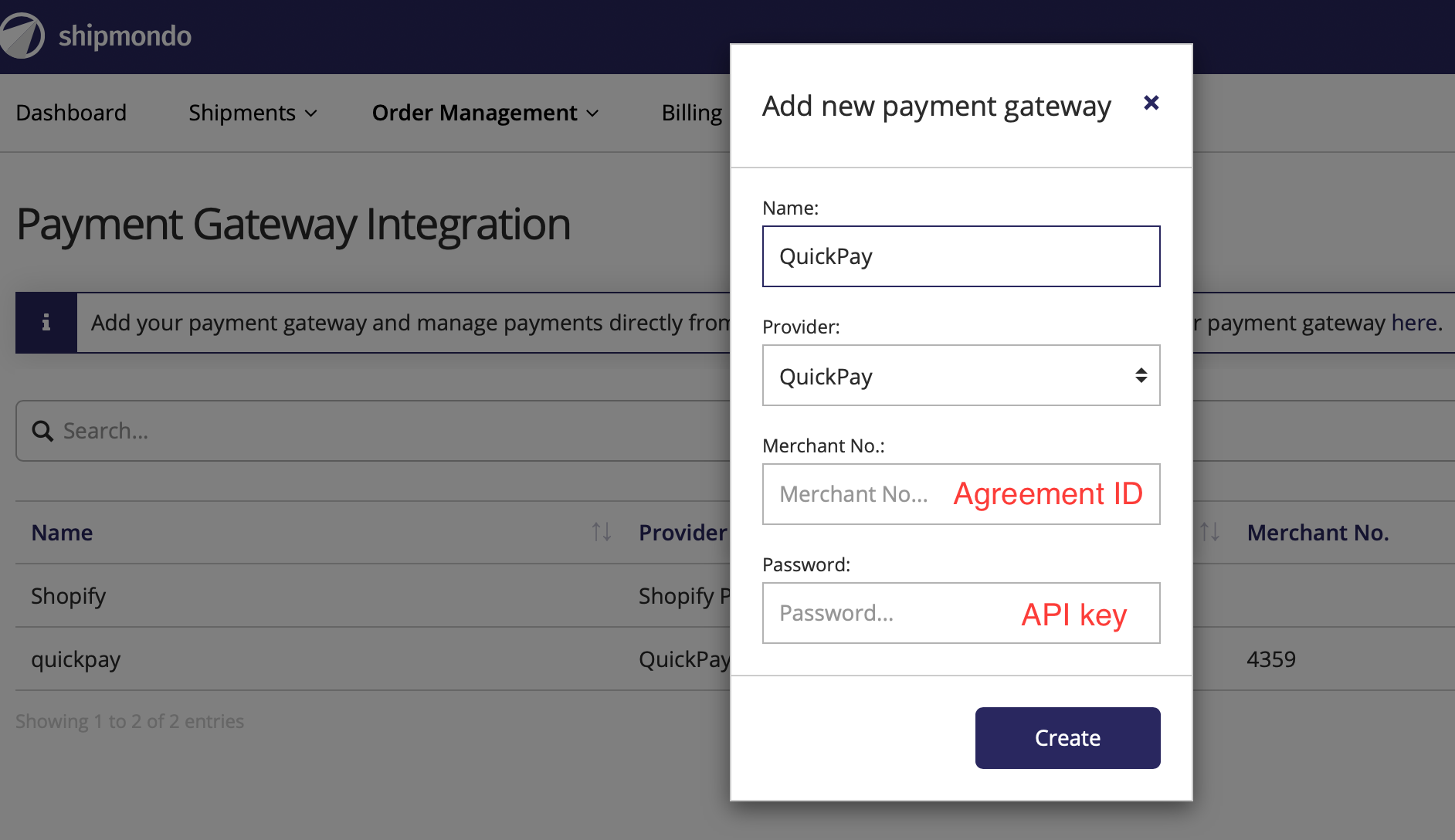
Task: Close the Add new payment gateway dialog
Action: pos(1151,103)
